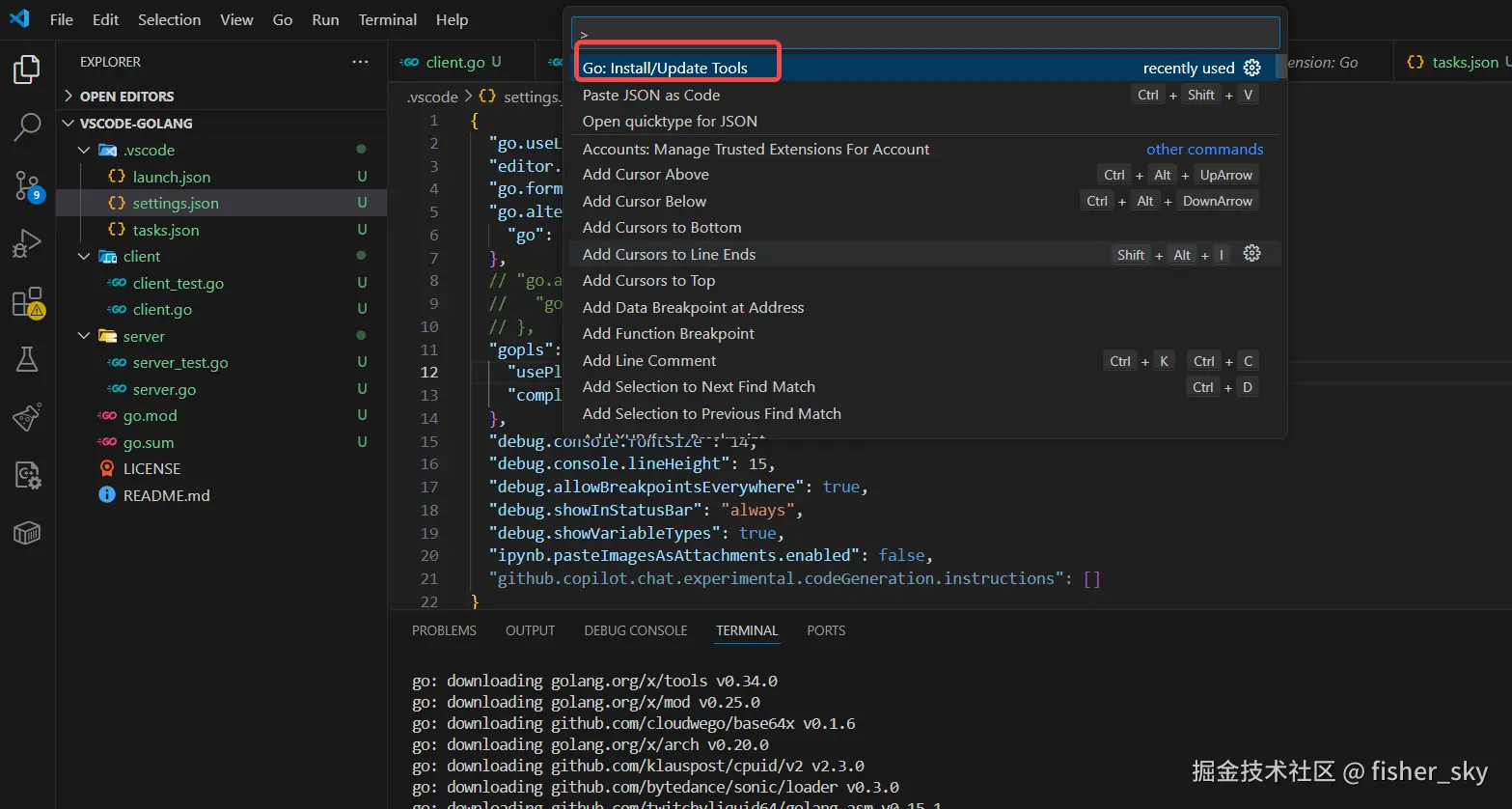1512x809 pixels.
Task: Click the JSON braces icon of launch.json
Action: coord(117,177)
